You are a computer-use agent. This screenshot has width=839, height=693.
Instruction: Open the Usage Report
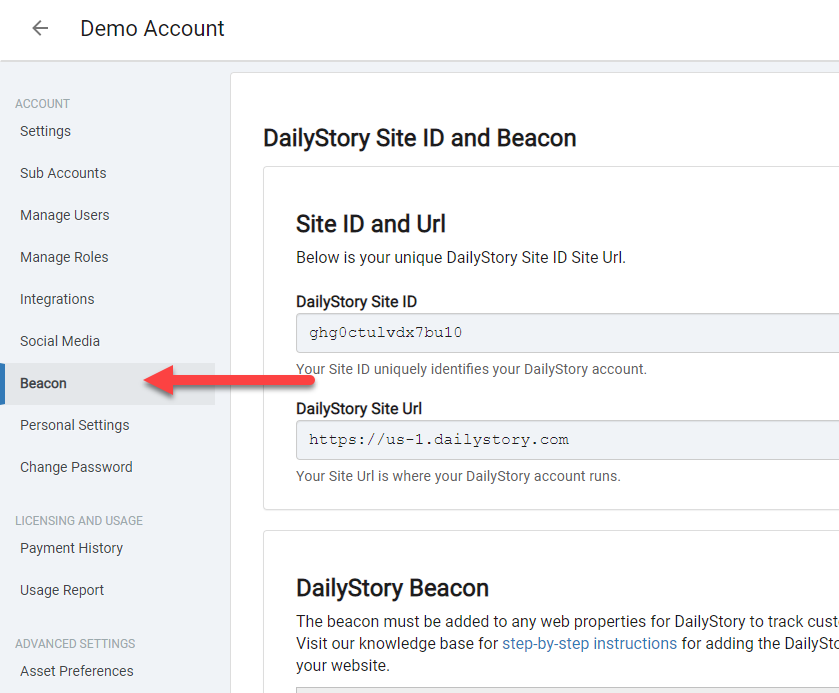[62, 590]
